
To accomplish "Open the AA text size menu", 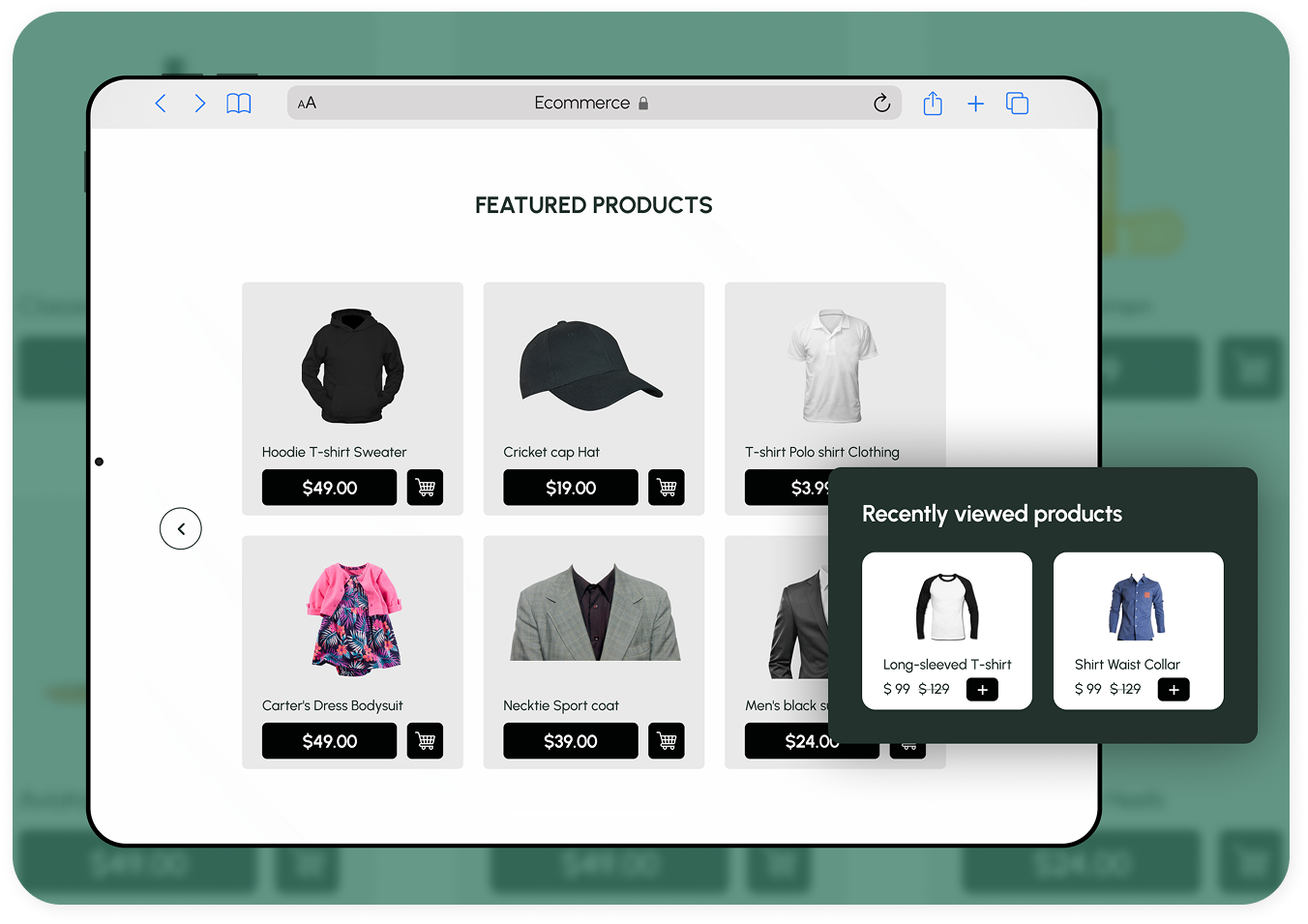I will pyautogui.click(x=307, y=104).
